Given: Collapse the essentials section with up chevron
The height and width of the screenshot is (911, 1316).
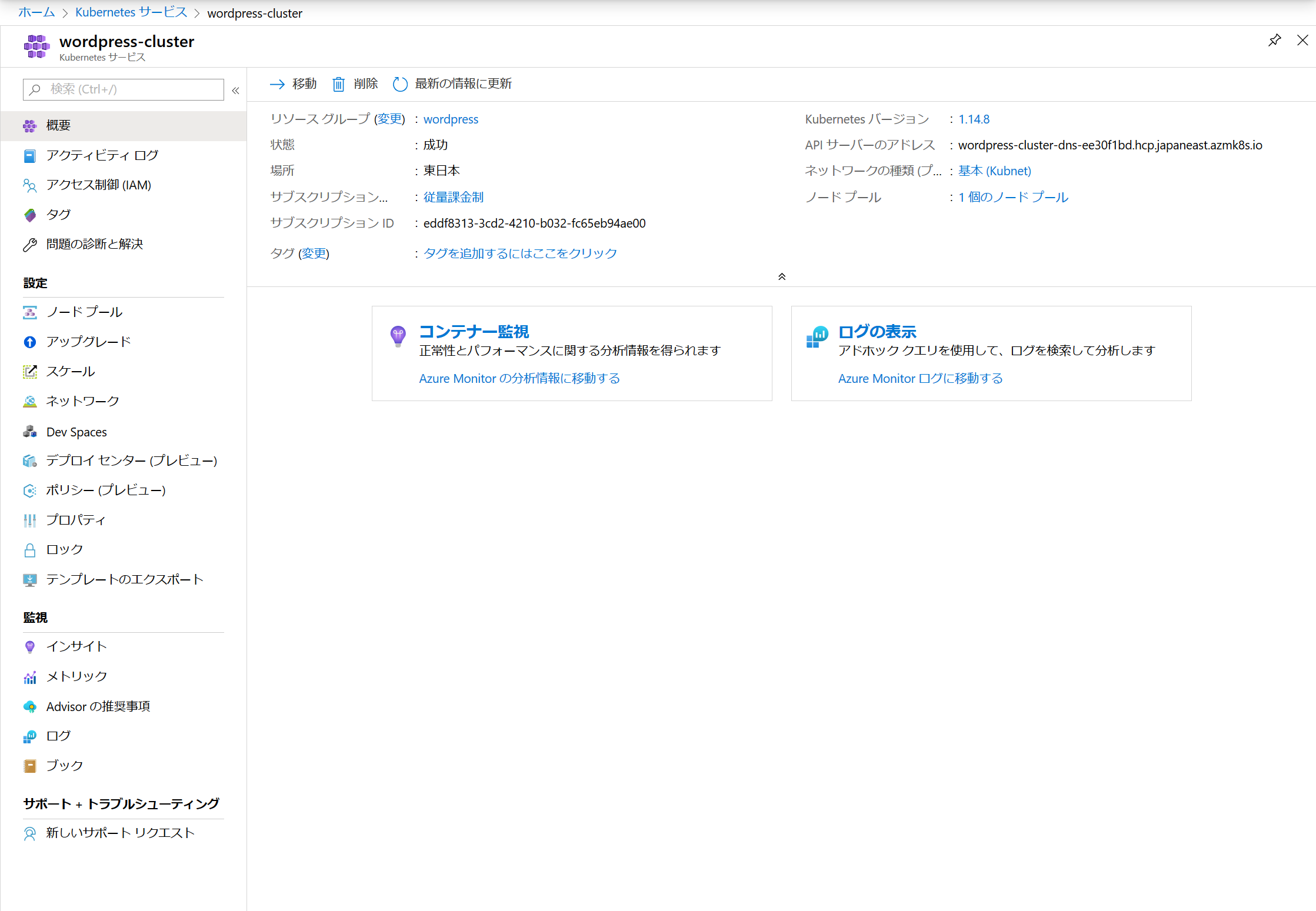Looking at the screenshot, I should [782, 276].
